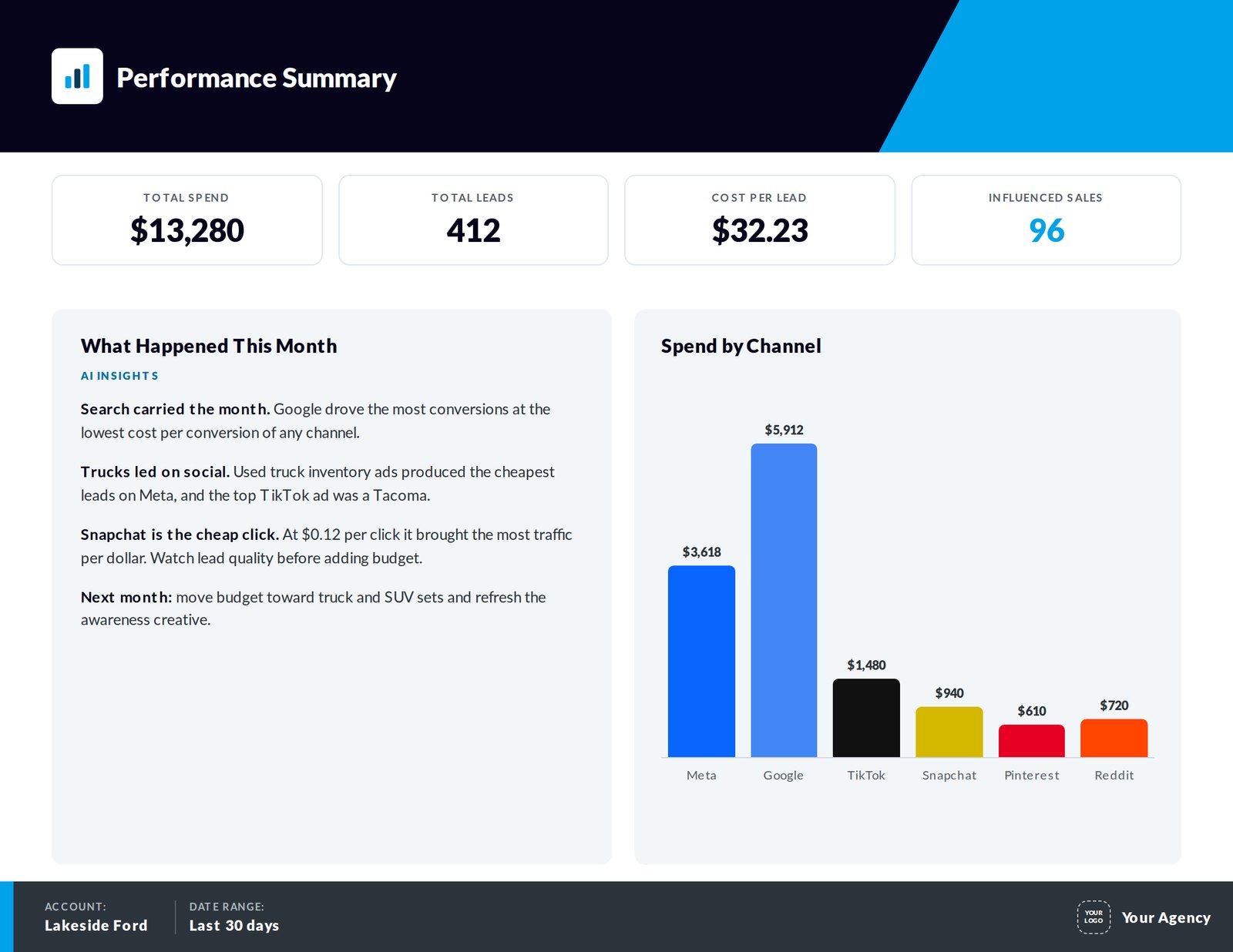This screenshot has height=952, width=1233.
Task: Click the Your Agency name in footer
Action: coord(1166,917)
